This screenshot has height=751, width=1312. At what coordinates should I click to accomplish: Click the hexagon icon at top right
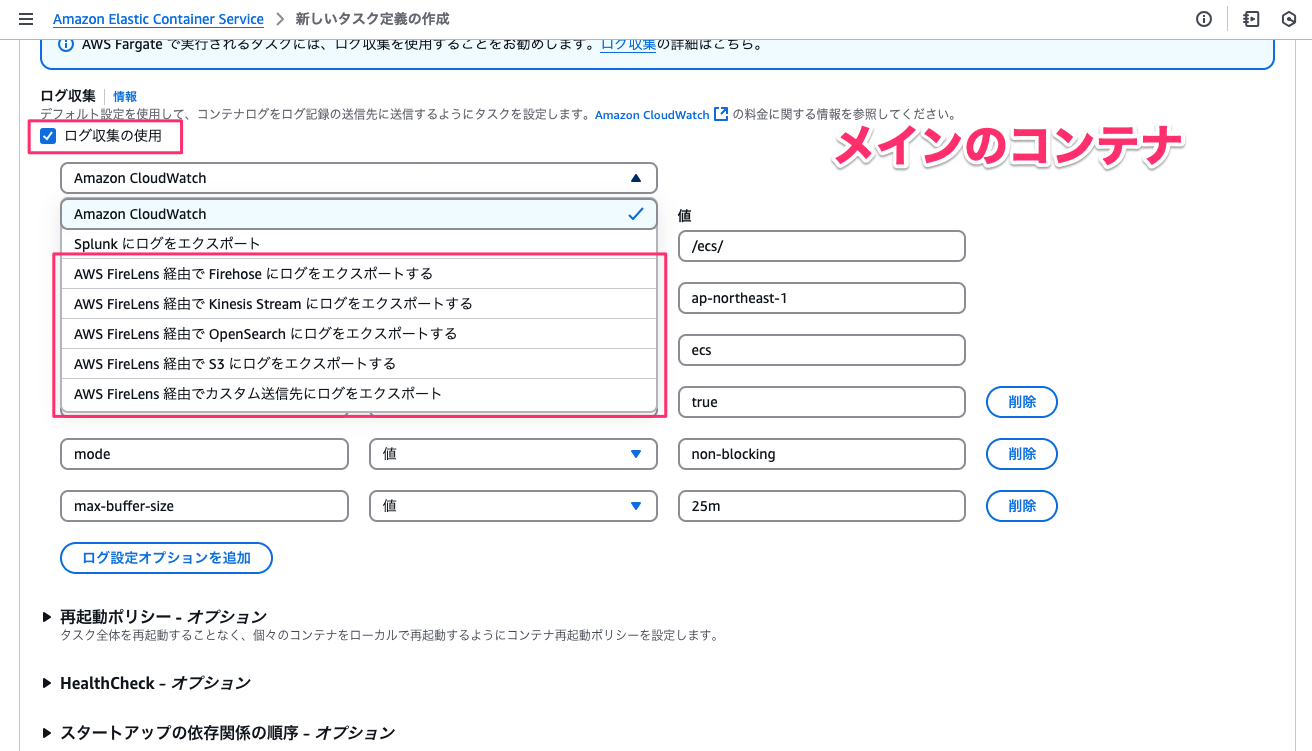click(1288, 19)
